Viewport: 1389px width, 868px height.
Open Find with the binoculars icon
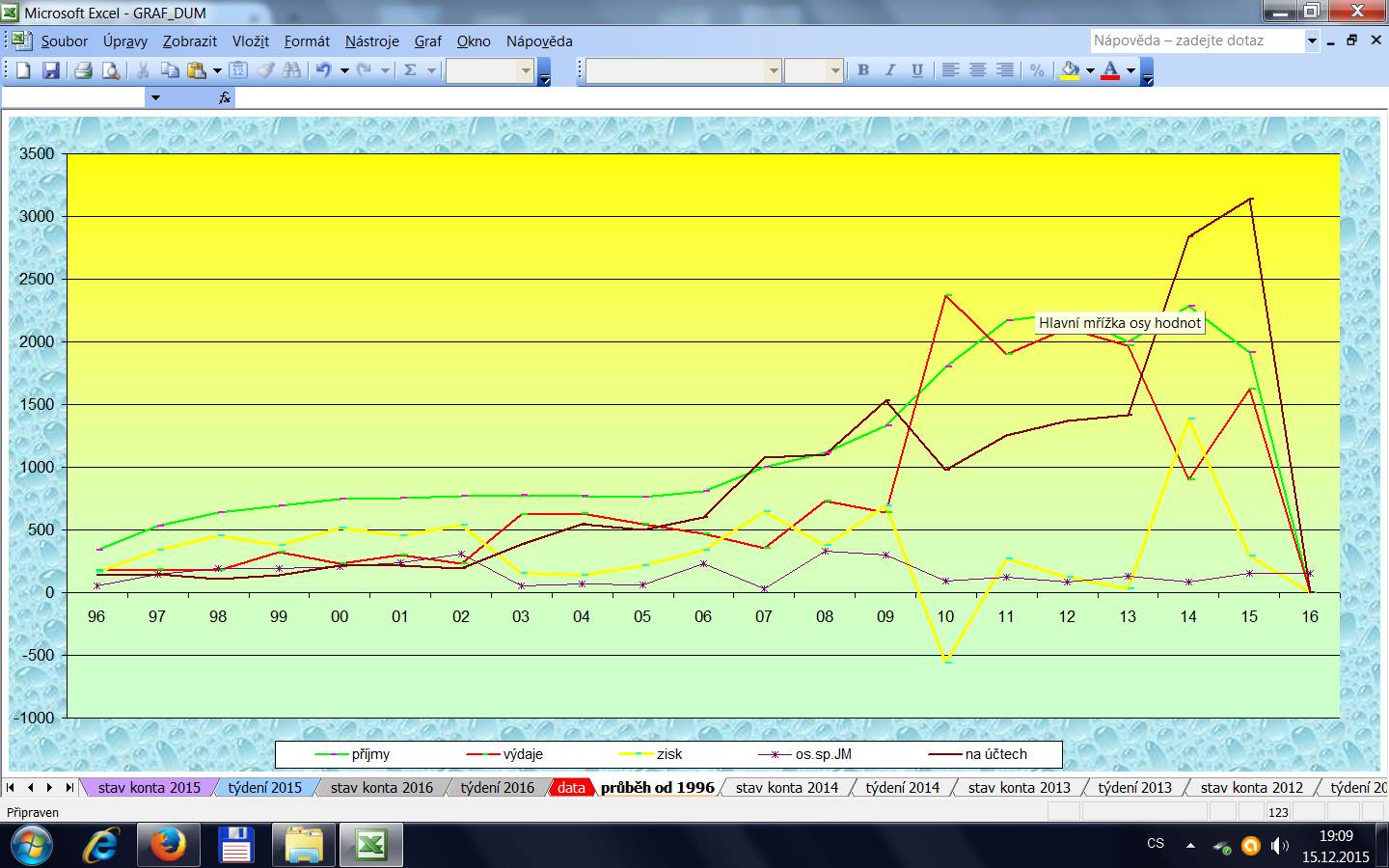[x=291, y=70]
